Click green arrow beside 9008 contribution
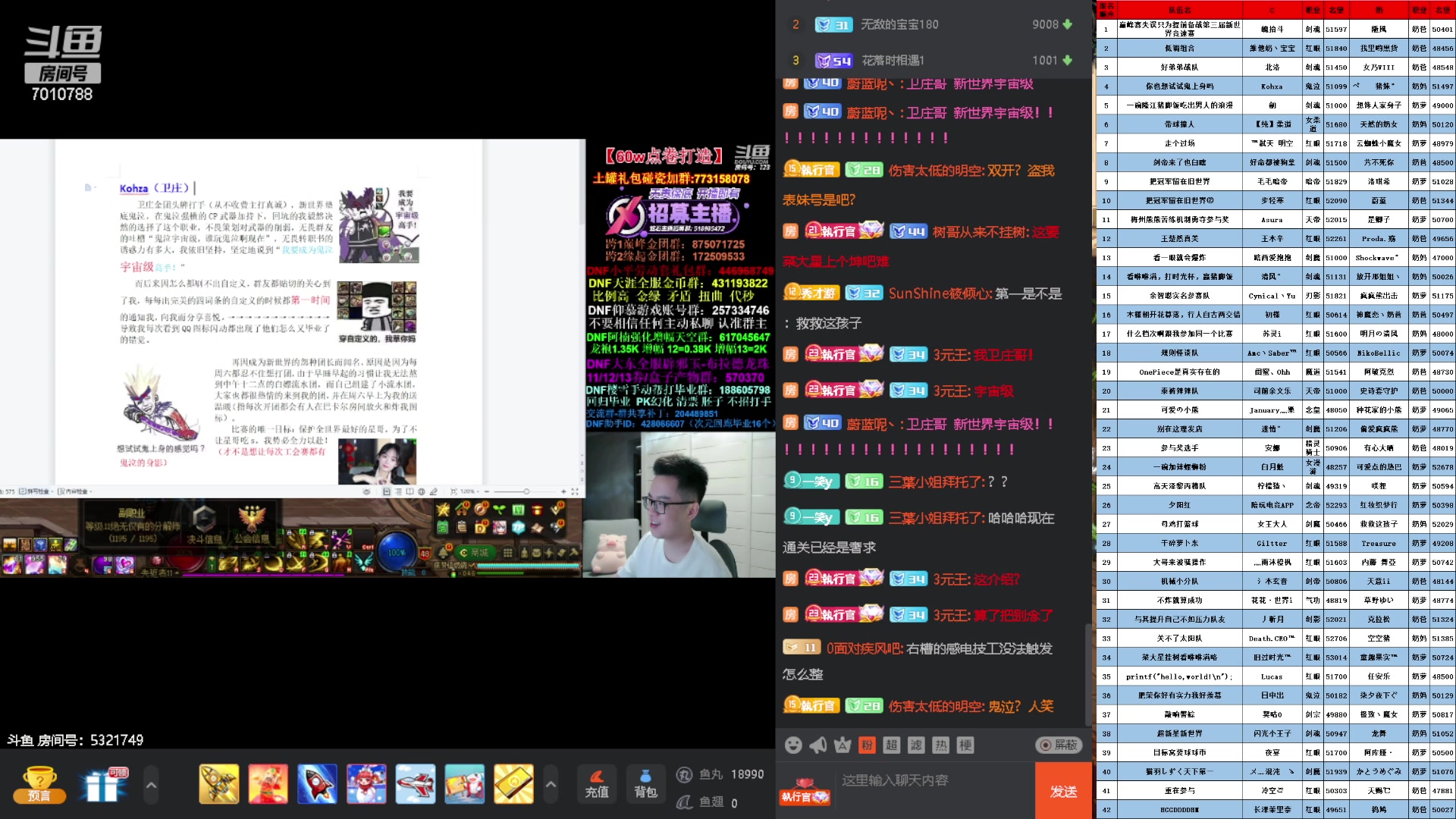 (x=1068, y=24)
